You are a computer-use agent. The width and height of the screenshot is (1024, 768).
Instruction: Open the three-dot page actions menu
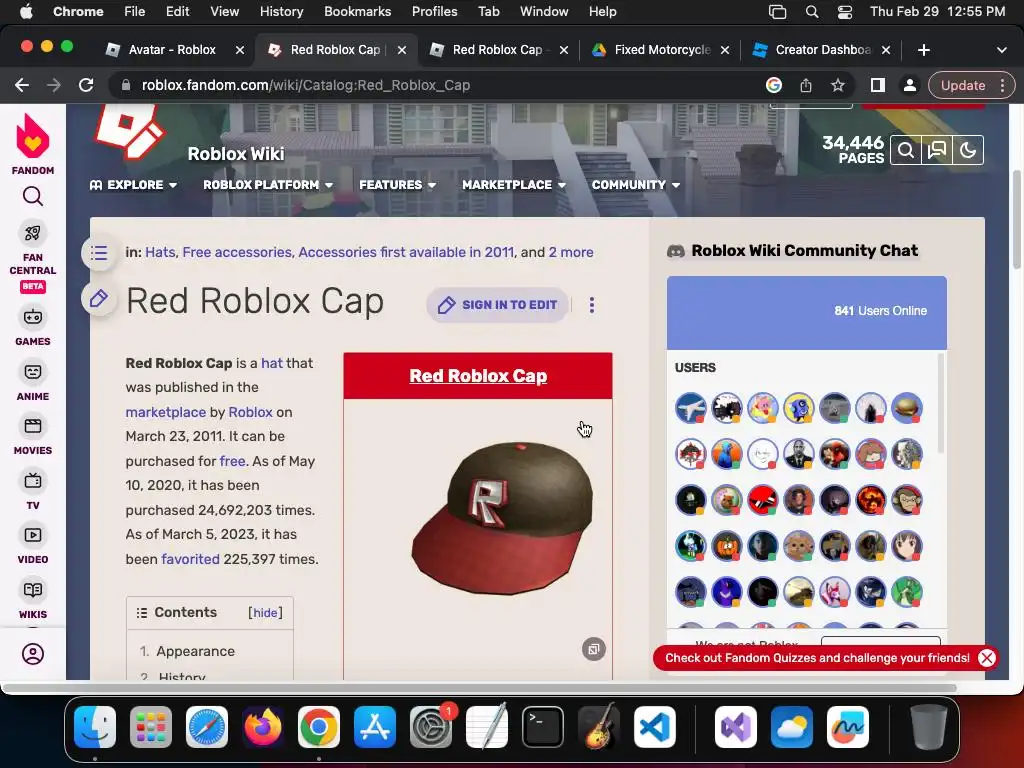(x=592, y=305)
